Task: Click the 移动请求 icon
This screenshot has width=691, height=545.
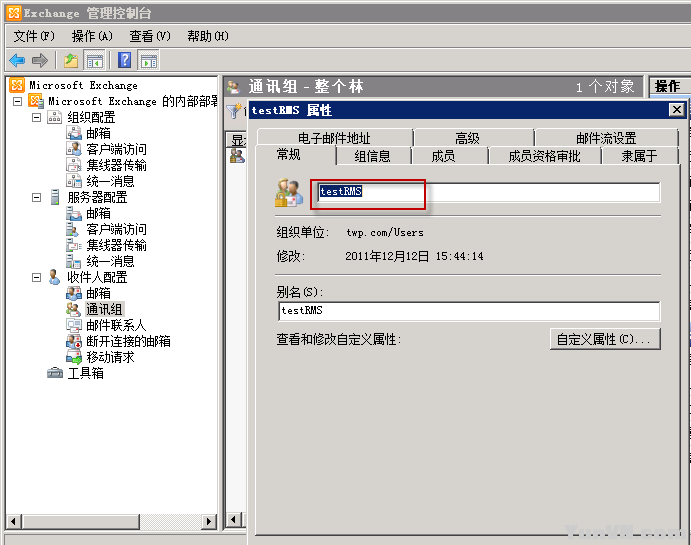Action: tap(74, 357)
